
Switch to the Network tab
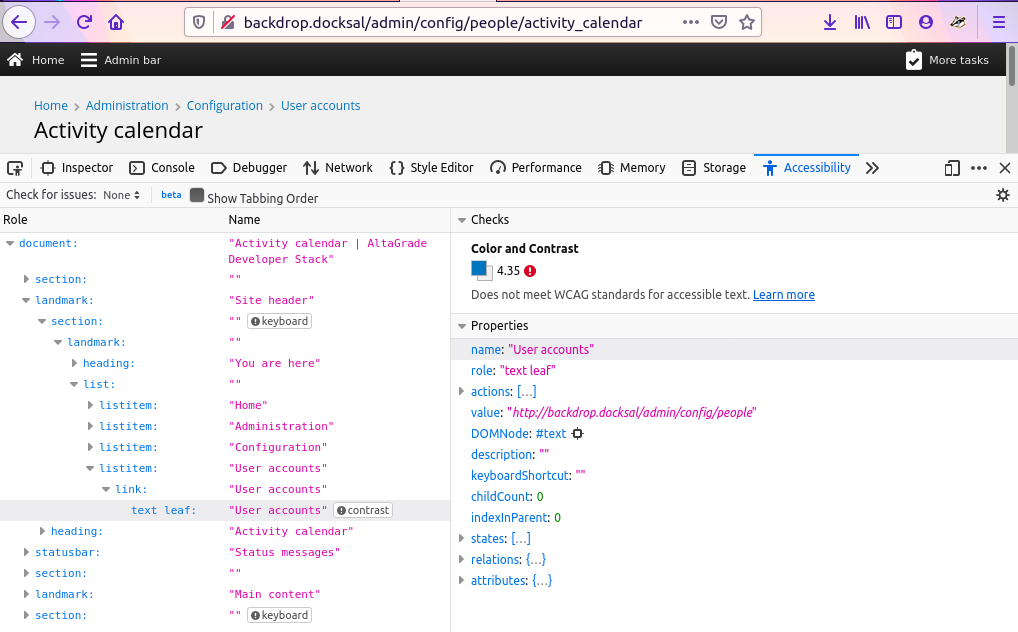pos(338,168)
